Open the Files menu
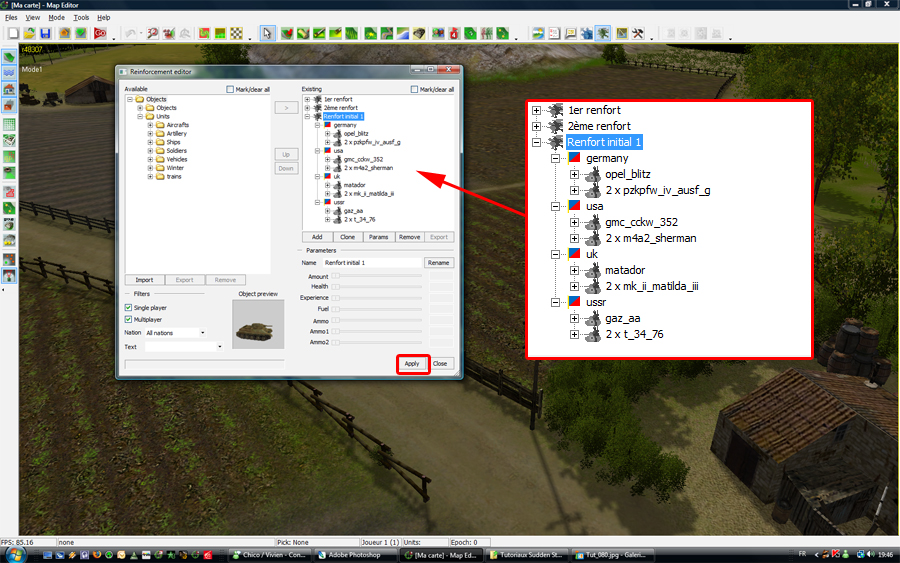900x563 pixels. coord(11,18)
